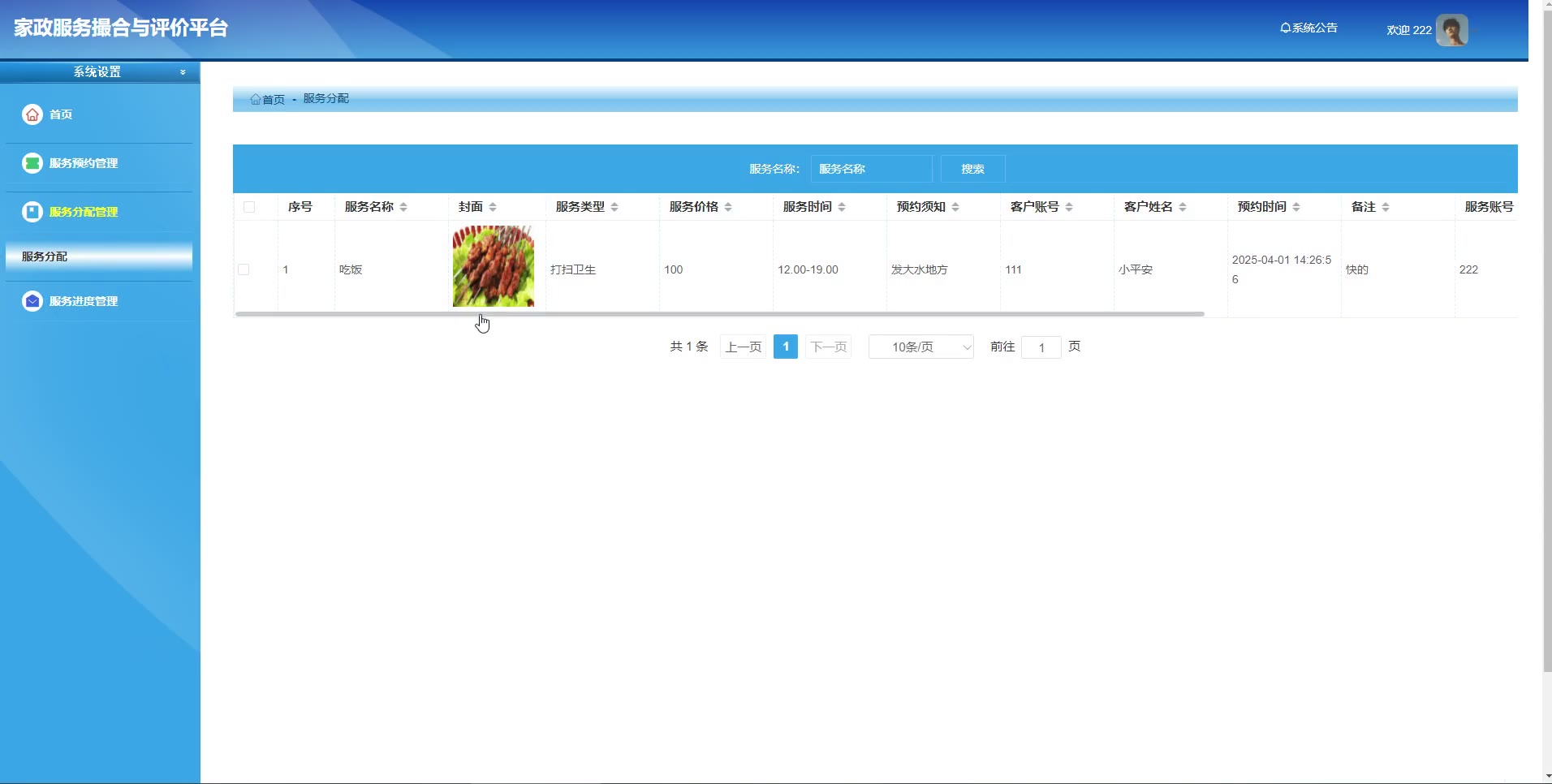The height and width of the screenshot is (784, 1552).
Task: Click the green 服务预约管理 icon
Action: tap(32, 163)
